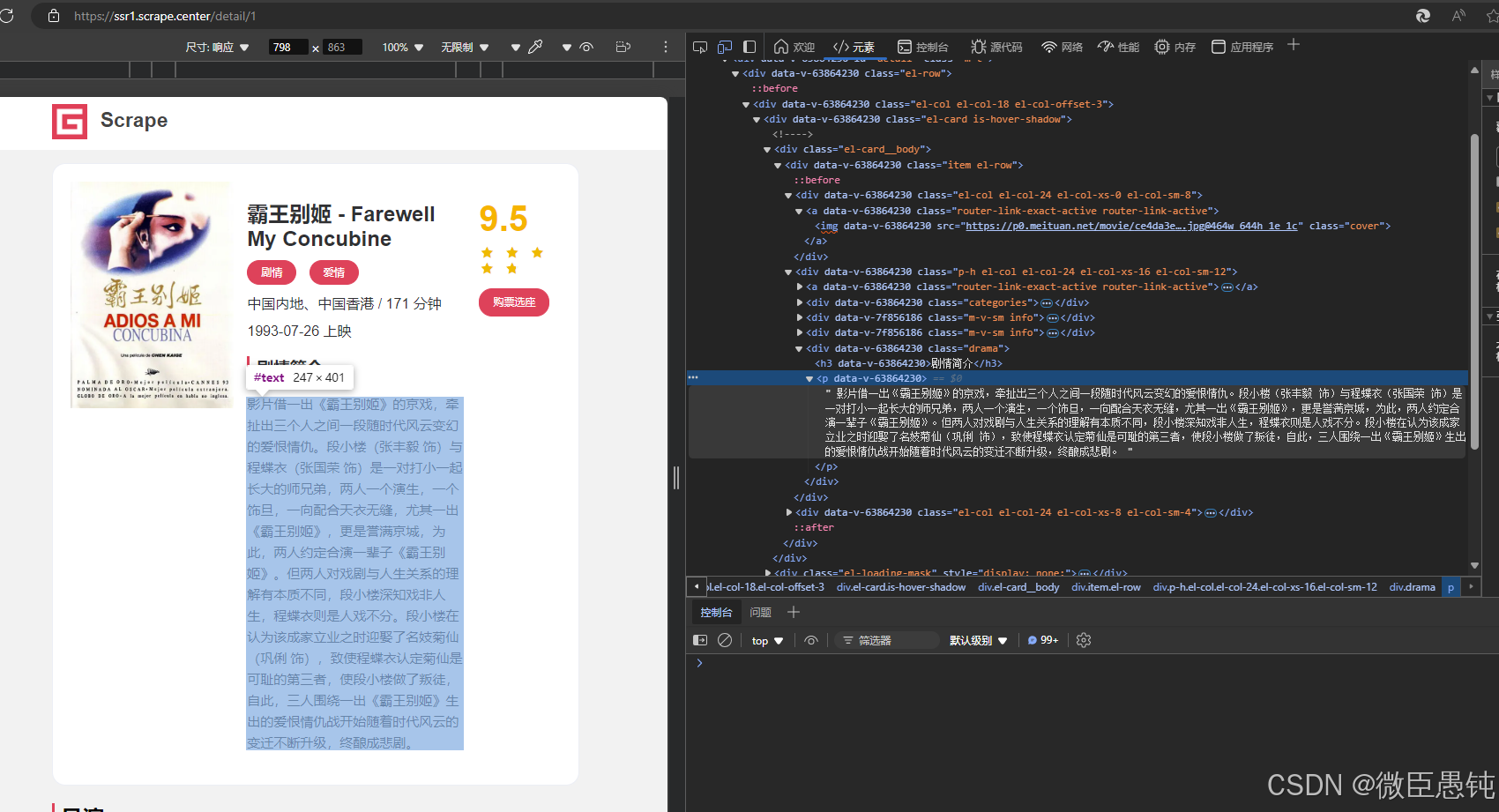Image resolution: width=1499 pixels, height=812 pixels.
Task: Open the 99+ issues counter
Action: point(1043,640)
